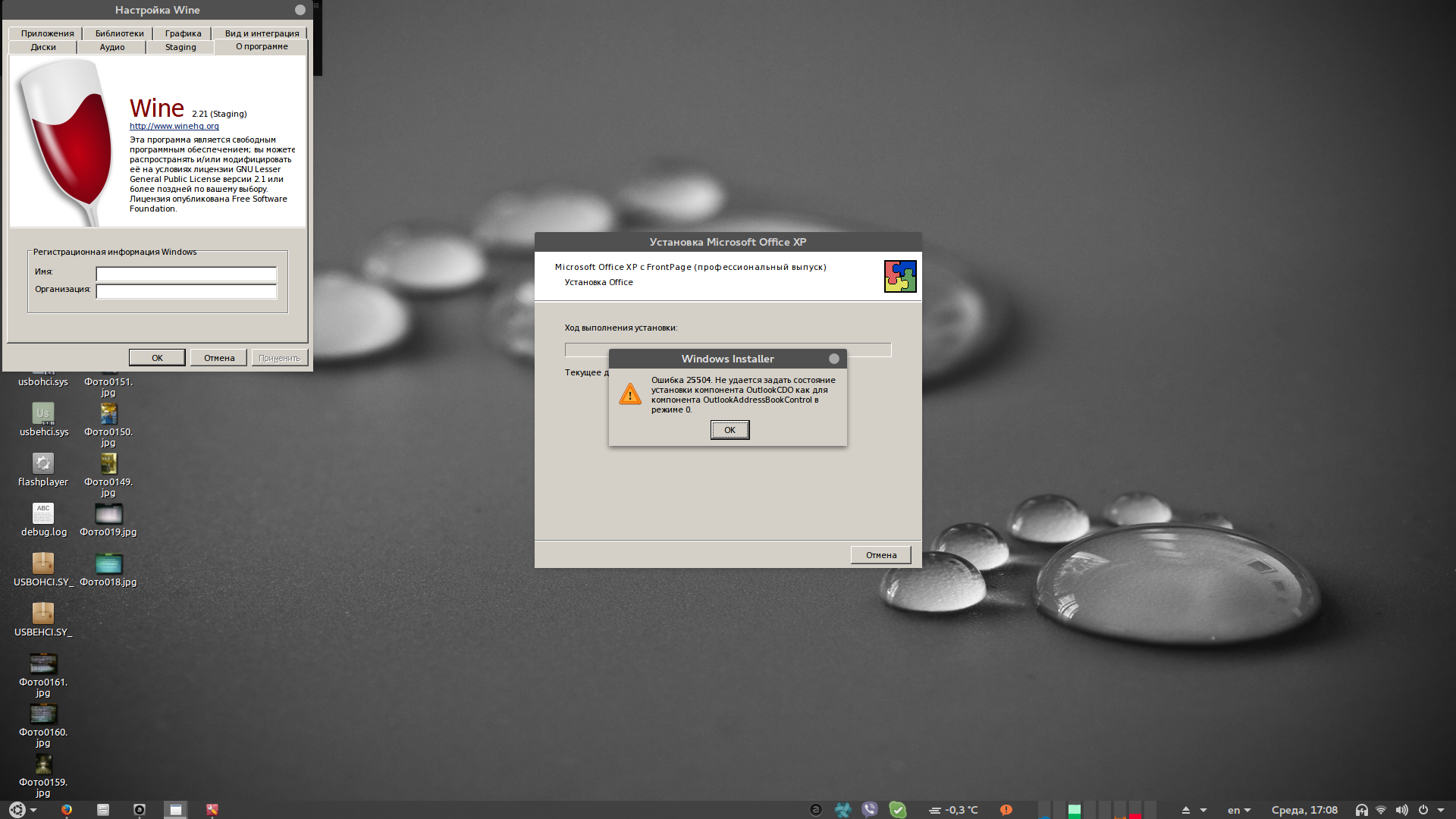
Task: Expand the en keyboard layout dropdown
Action: (1247, 810)
